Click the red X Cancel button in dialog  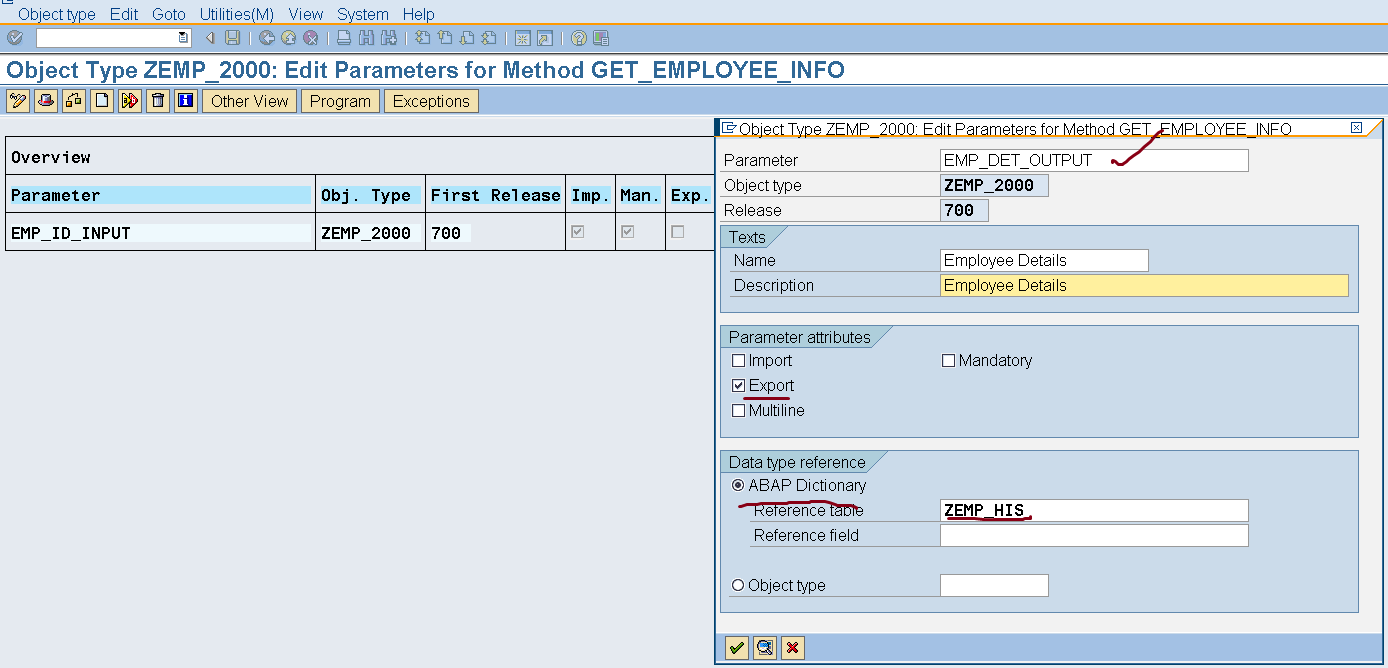[x=793, y=648]
